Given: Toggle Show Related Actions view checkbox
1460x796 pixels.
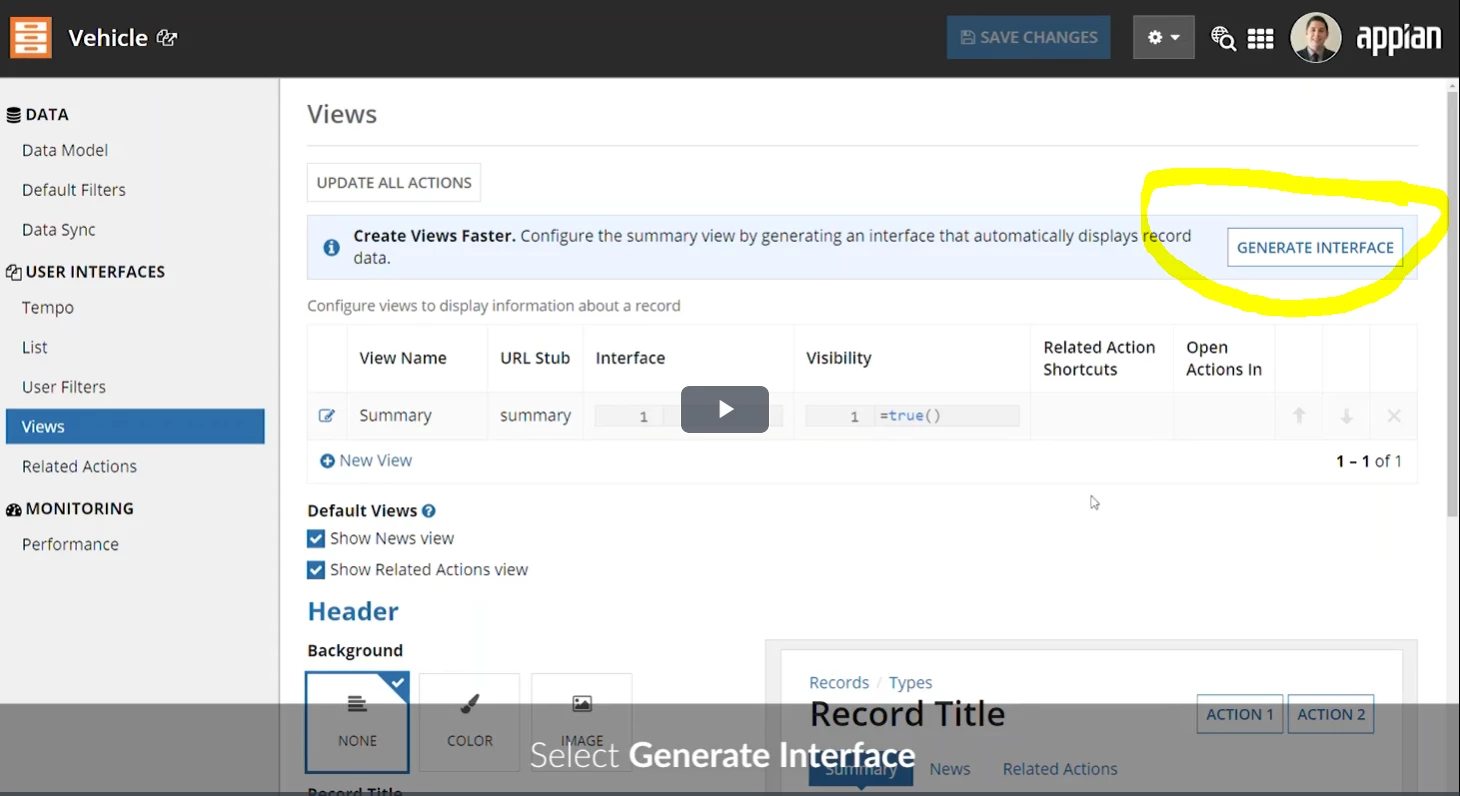Looking at the screenshot, I should pos(316,570).
